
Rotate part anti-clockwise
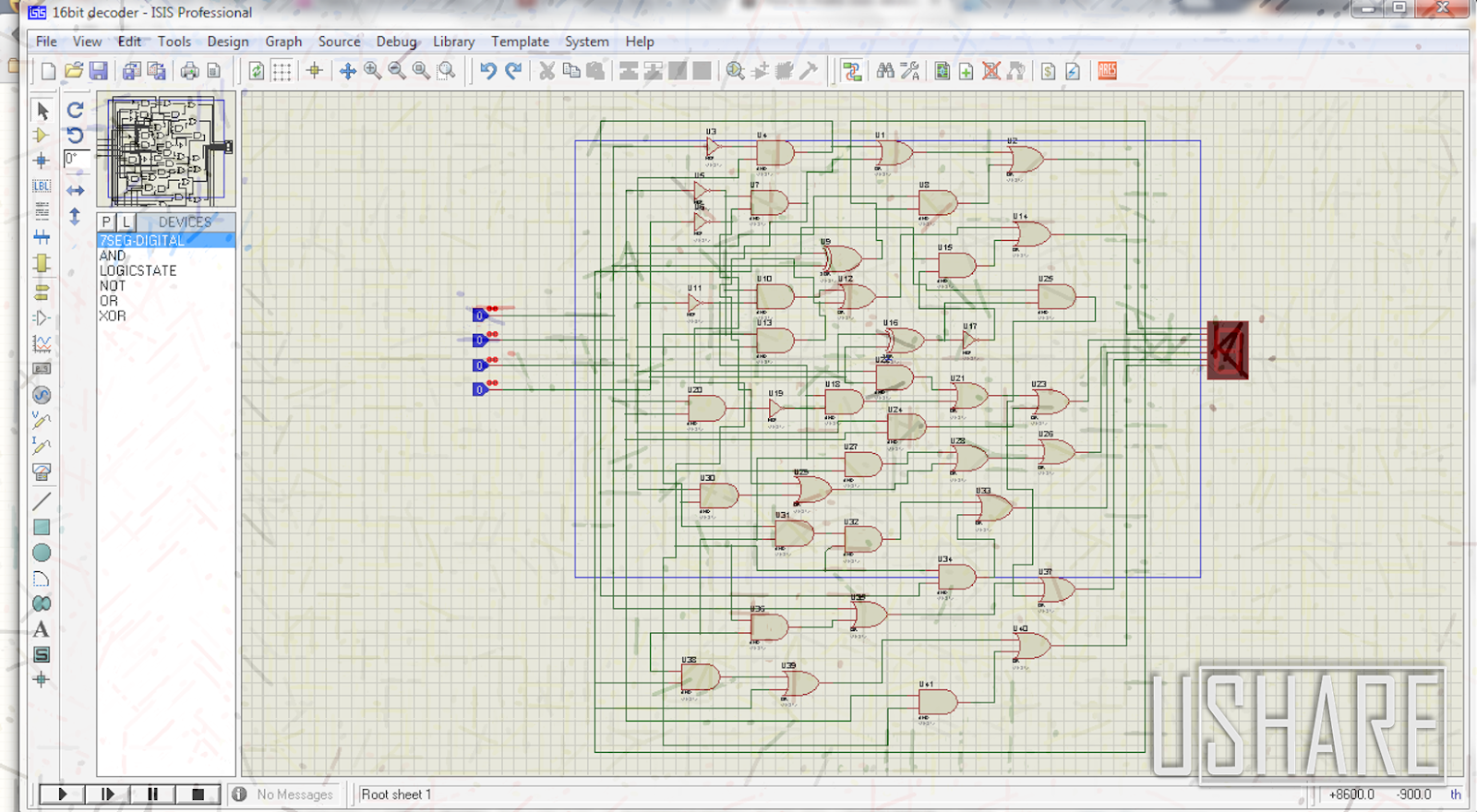(x=76, y=136)
